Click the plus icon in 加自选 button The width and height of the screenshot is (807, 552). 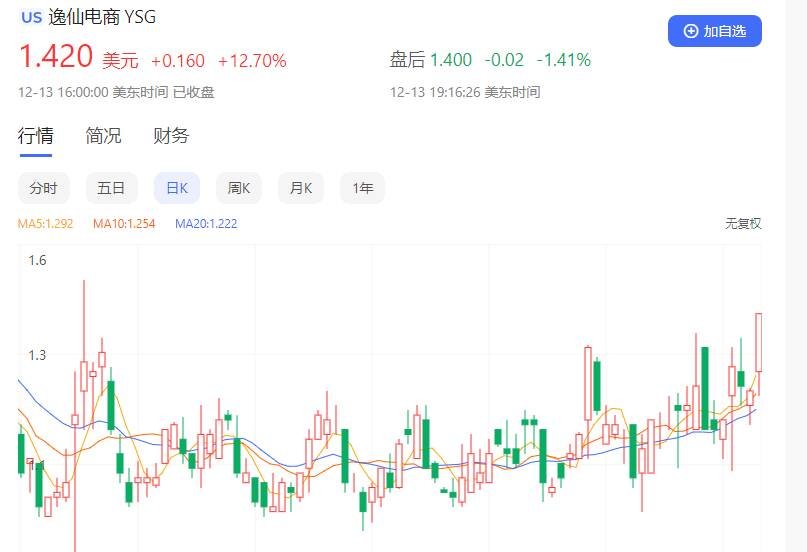690,31
